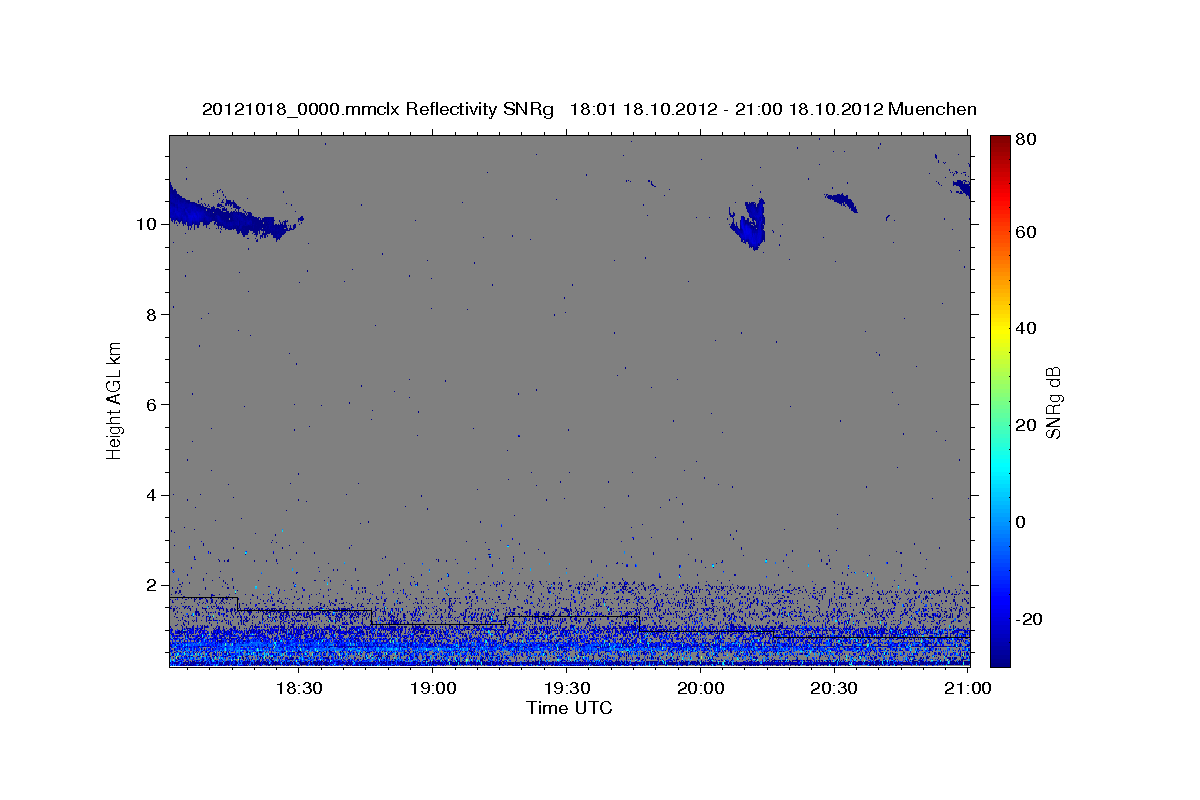Viewport: 1200px width, 800px height.
Task: Click the plot title text
Action: click(x=589, y=109)
